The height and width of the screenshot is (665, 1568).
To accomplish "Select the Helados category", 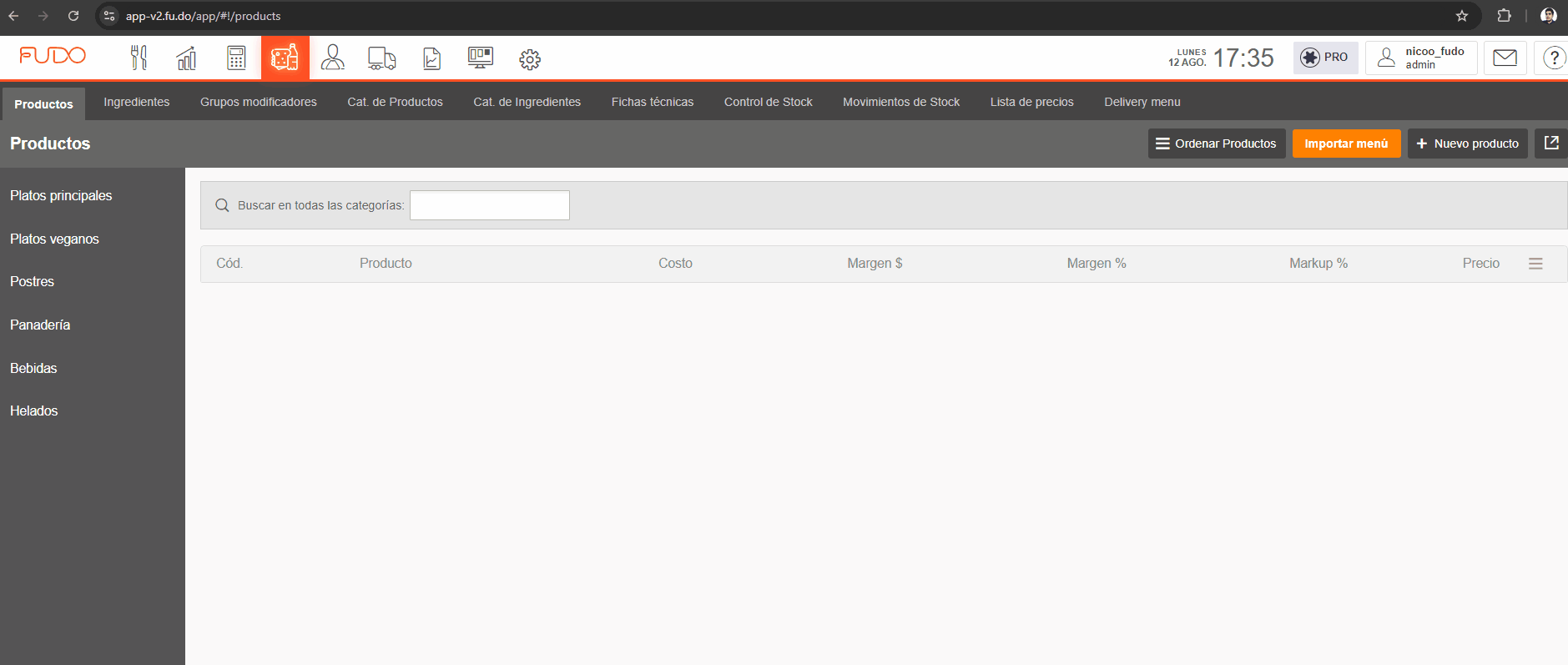I will click(34, 411).
